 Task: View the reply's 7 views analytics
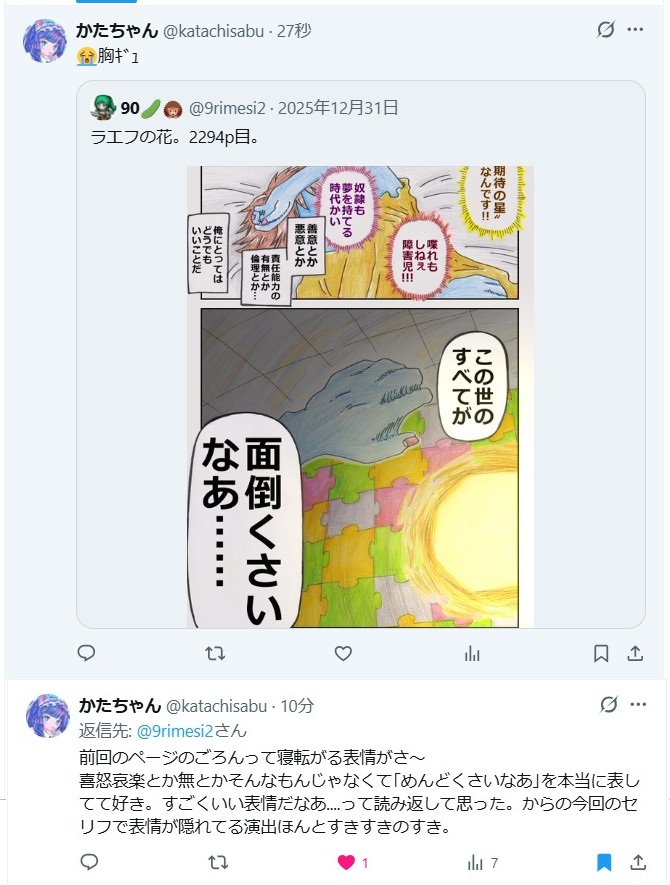coord(483,862)
